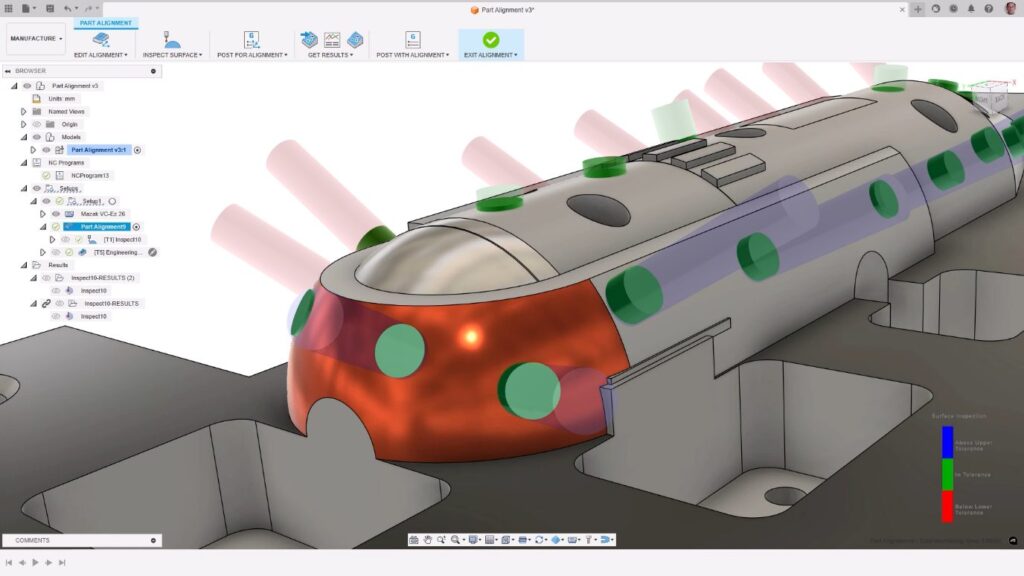
Task: Expand the Origin tree node
Action: click(x=24, y=124)
